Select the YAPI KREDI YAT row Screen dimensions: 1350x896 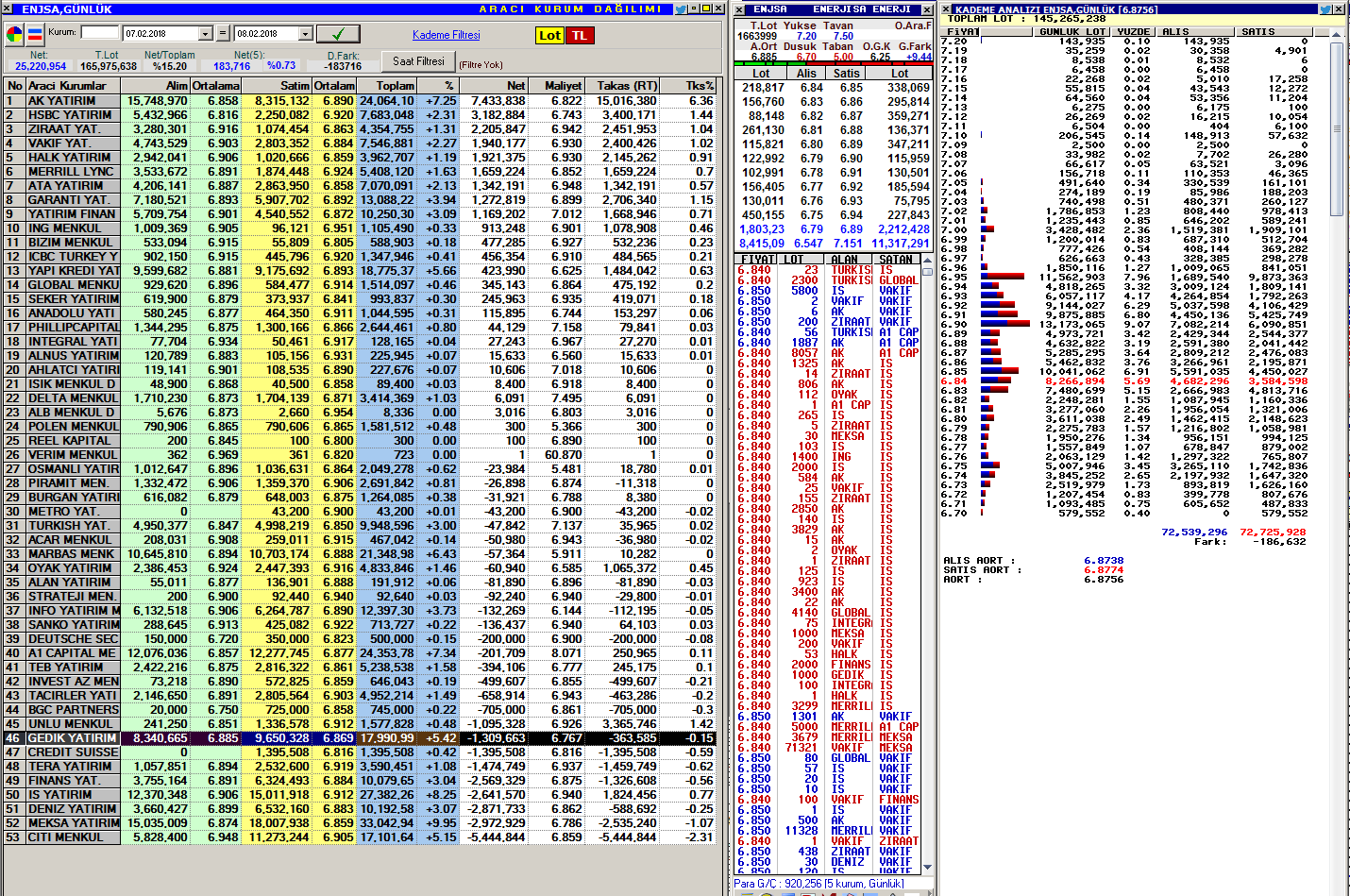click(x=361, y=270)
